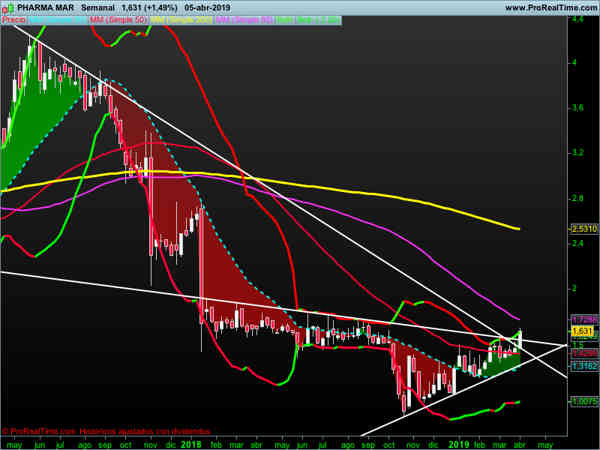Click the chart icon beside PHARMA MAR title
Viewport: 600px width, 450px height.
coord(8,8)
